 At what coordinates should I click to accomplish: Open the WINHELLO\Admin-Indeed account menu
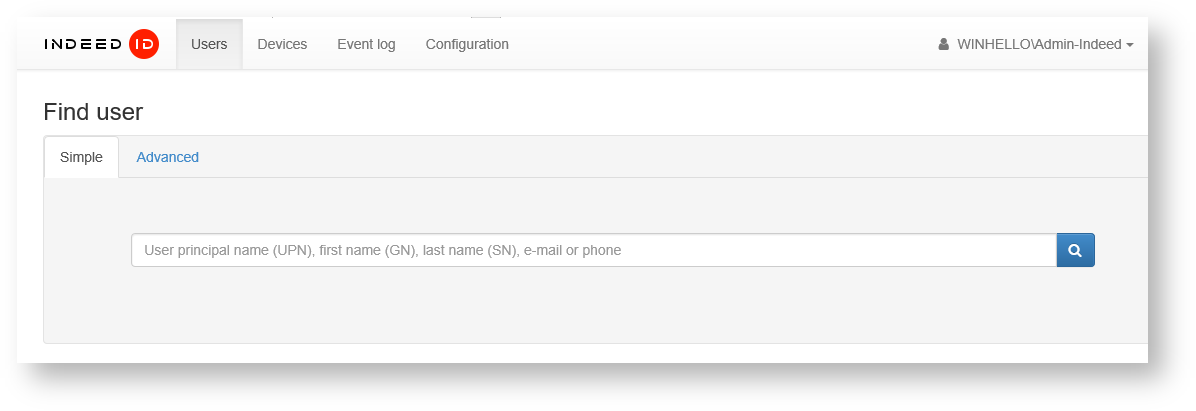click(x=1038, y=44)
